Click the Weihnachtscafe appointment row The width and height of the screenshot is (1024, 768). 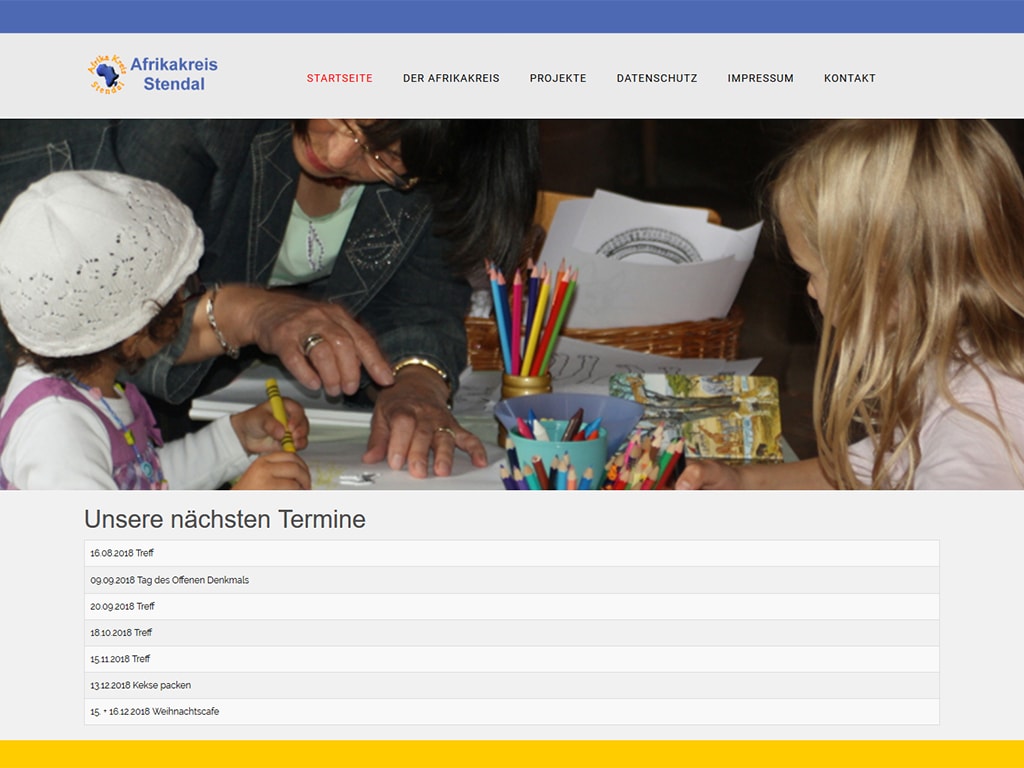coord(154,712)
